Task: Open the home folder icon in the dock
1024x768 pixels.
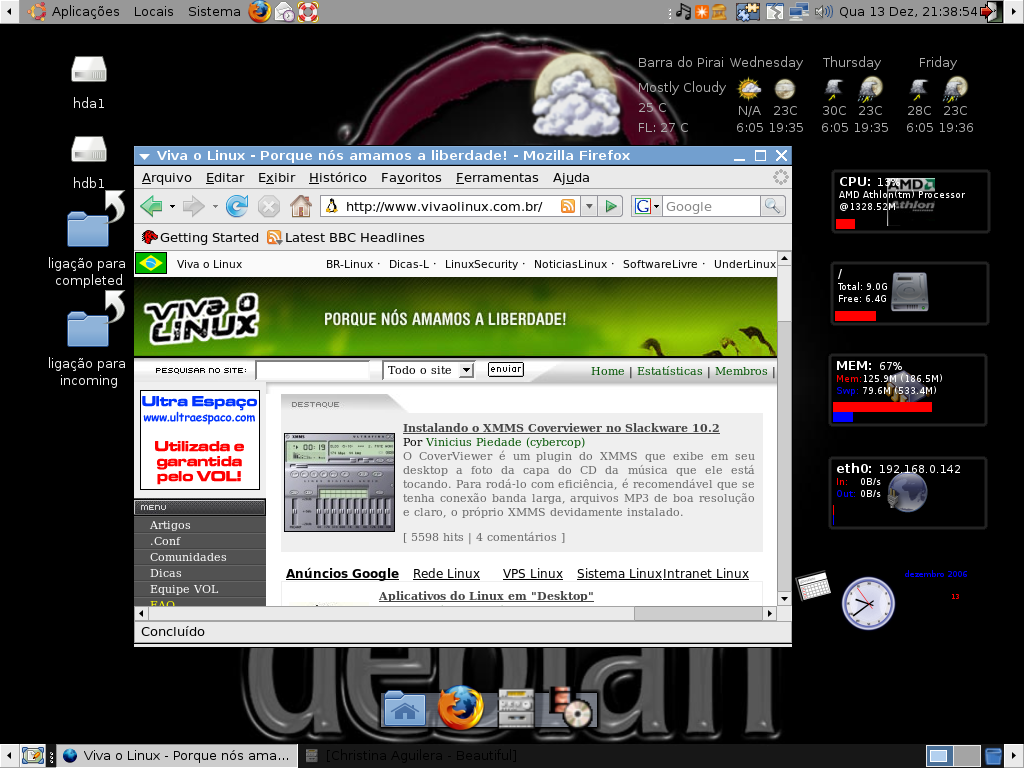Action: (404, 709)
